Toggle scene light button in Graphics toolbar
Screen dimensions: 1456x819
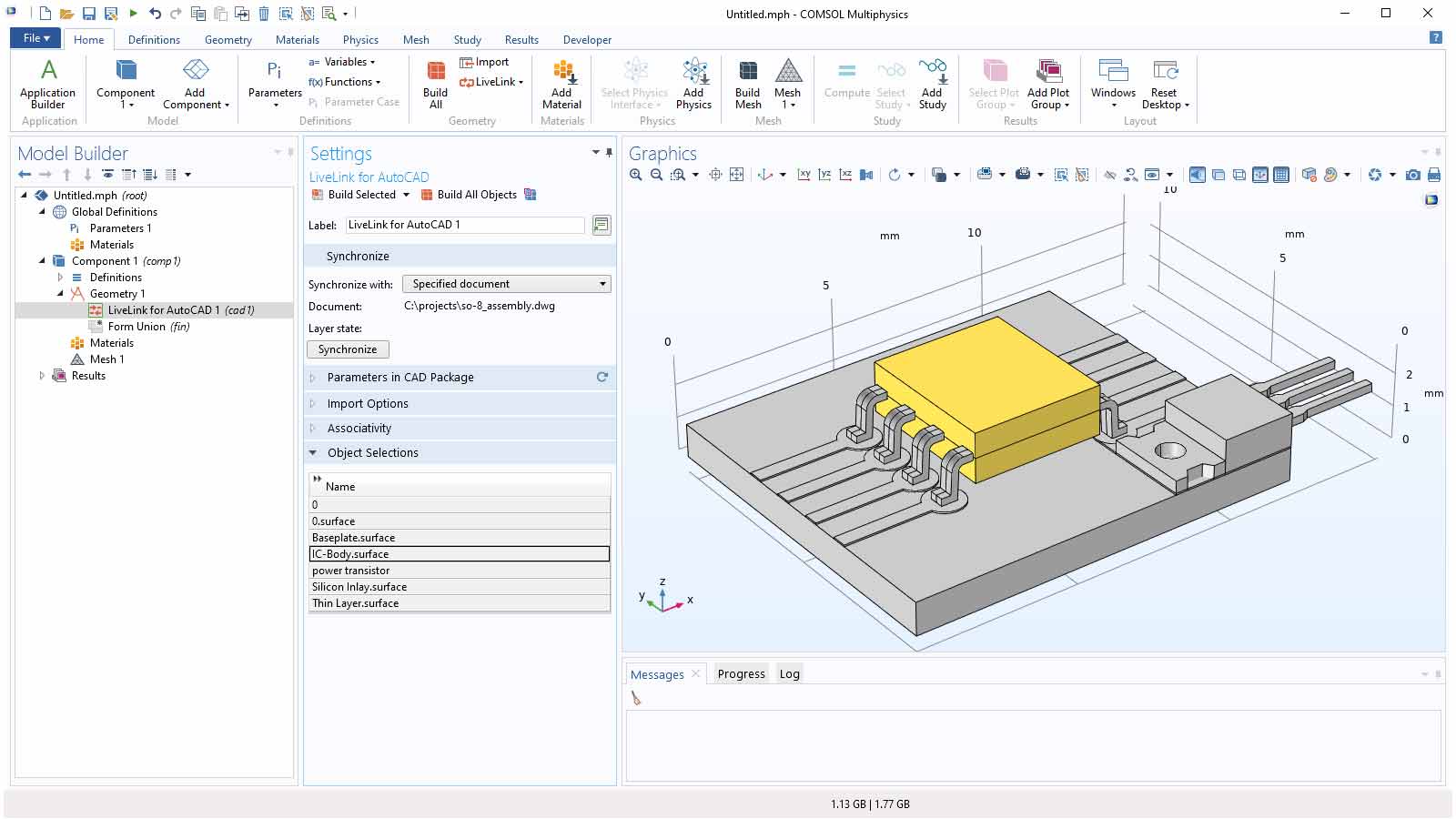coord(1198,175)
